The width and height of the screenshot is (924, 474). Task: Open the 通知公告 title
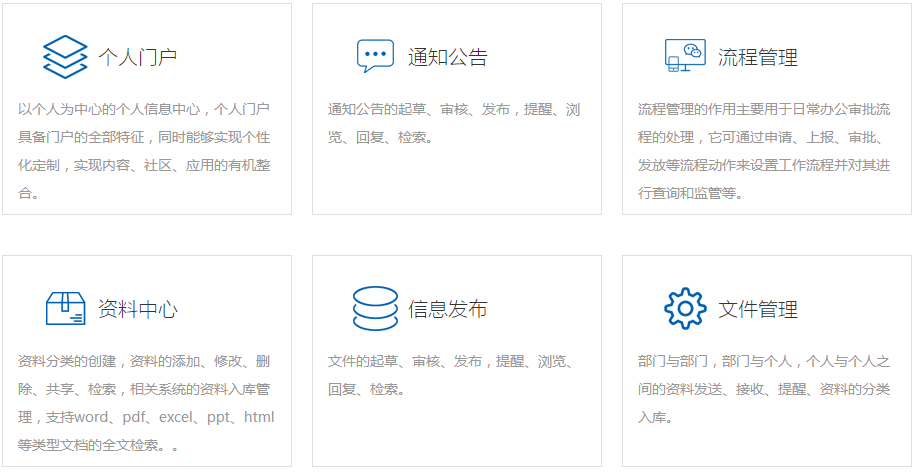tap(448, 57)
